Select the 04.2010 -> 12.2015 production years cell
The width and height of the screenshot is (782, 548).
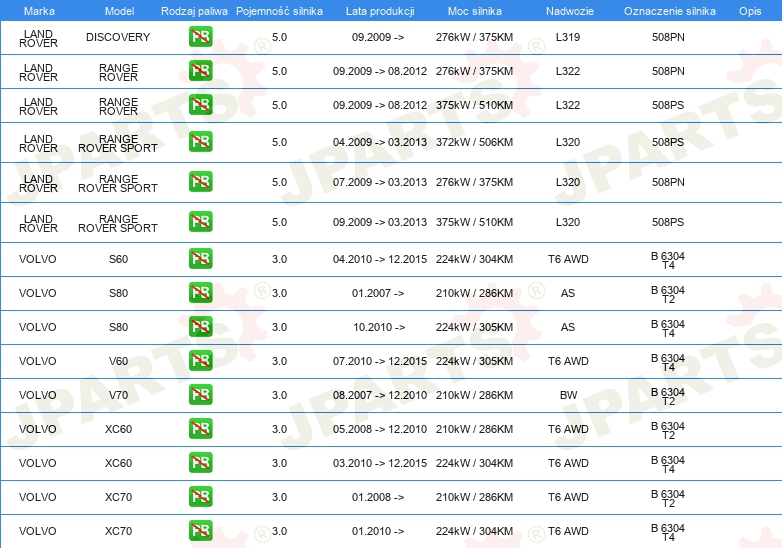click(x=380, y=259)
